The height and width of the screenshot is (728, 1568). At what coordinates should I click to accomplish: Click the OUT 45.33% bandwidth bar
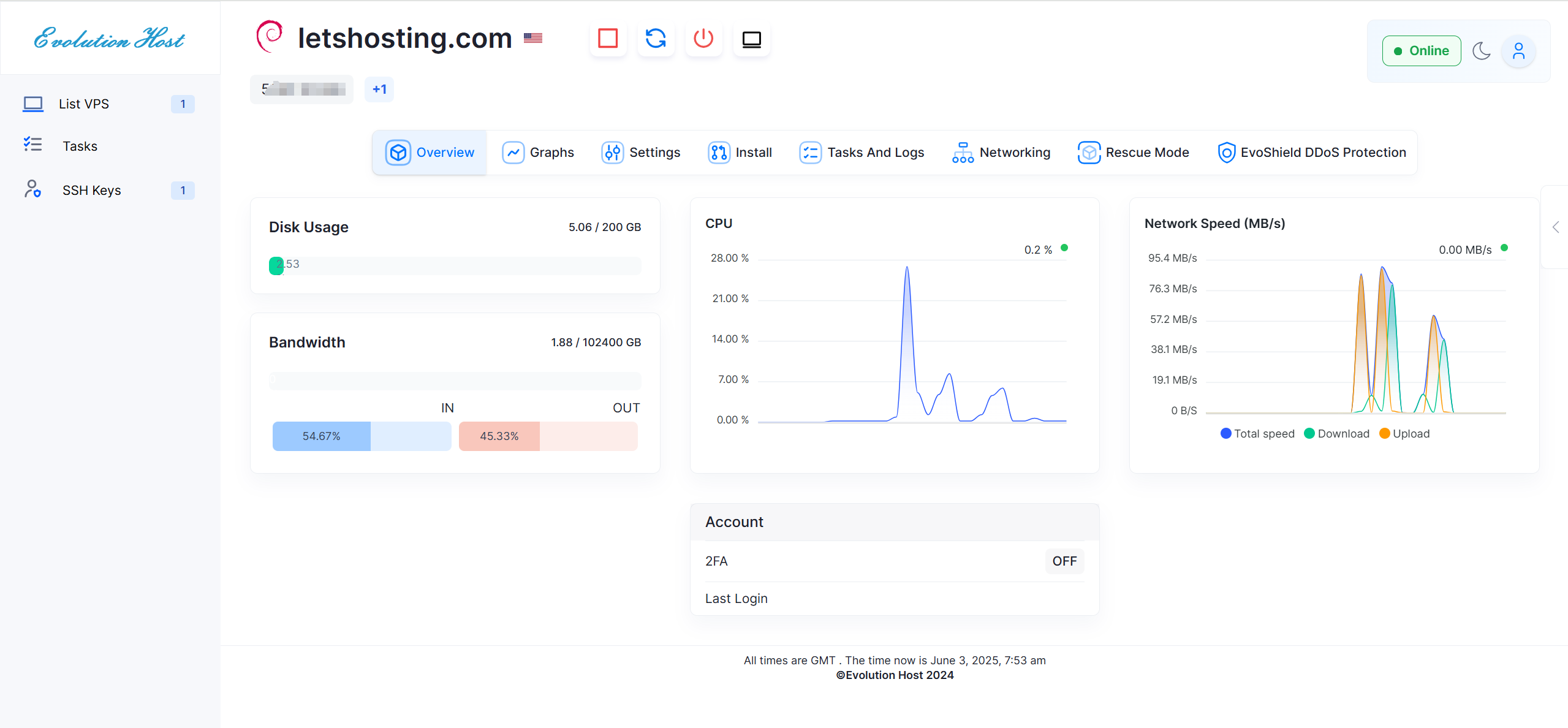[548, 436]
